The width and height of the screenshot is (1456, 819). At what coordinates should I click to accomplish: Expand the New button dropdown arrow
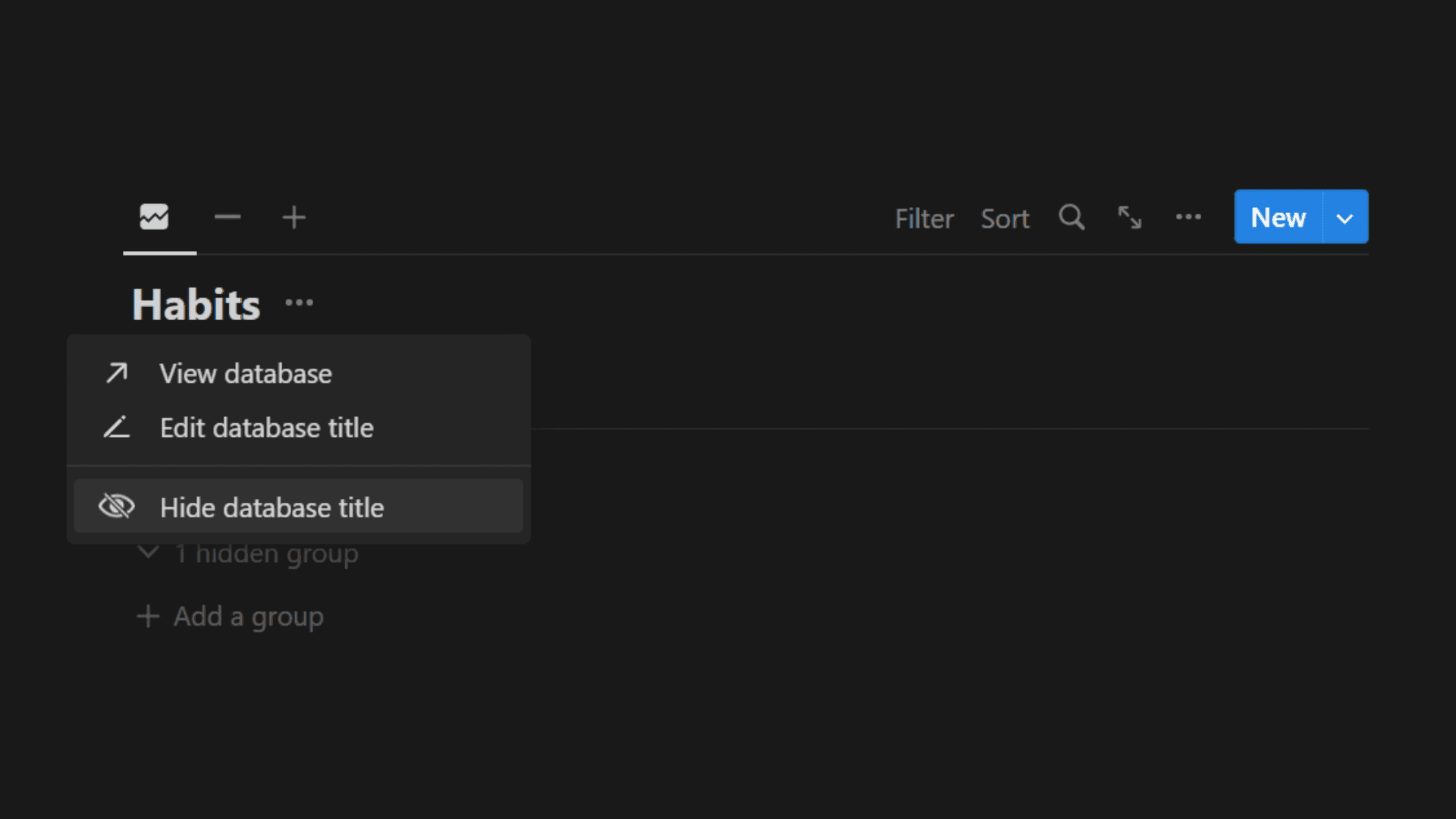1345,218
